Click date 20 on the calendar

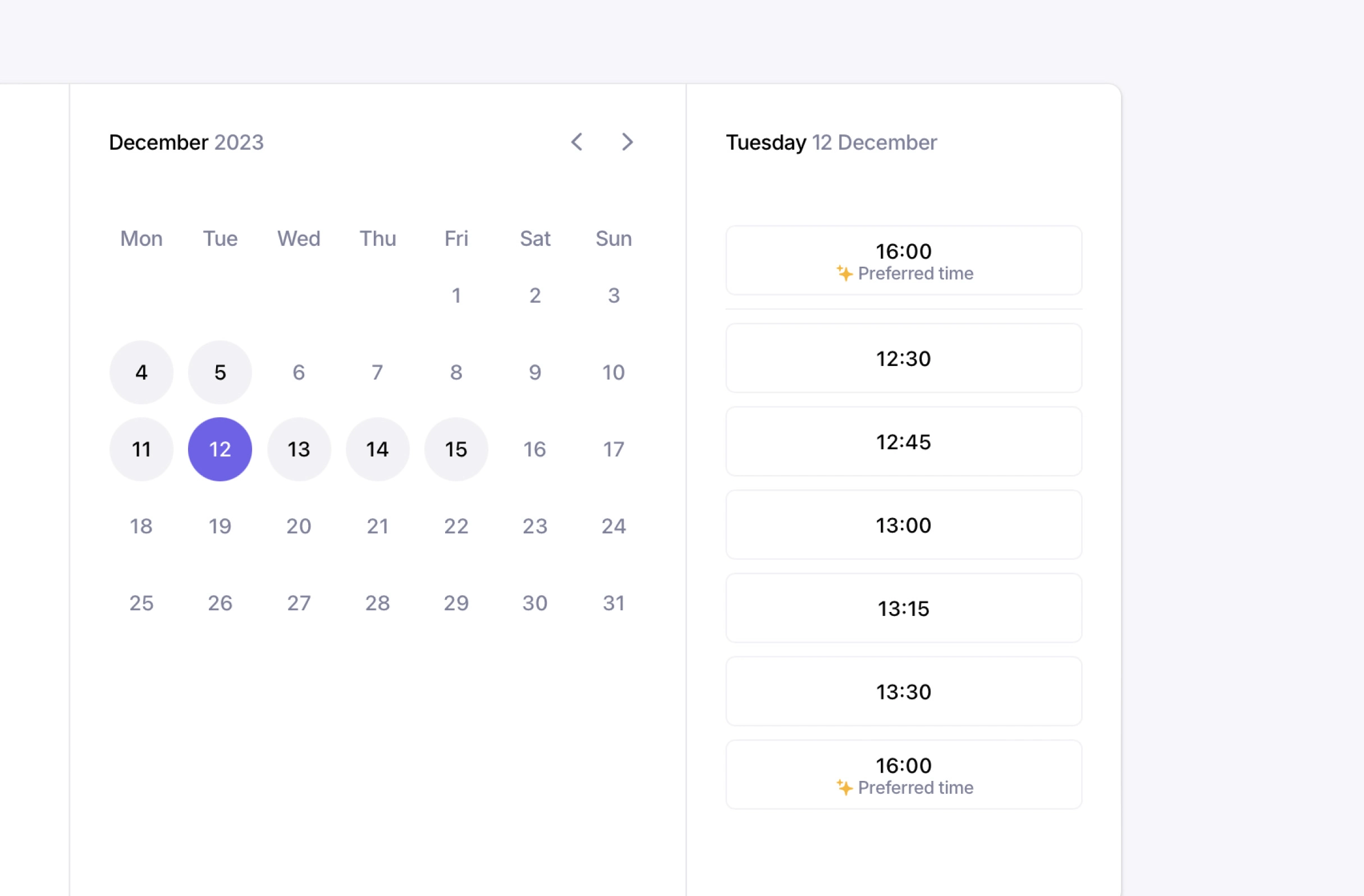tap(299, 526)
